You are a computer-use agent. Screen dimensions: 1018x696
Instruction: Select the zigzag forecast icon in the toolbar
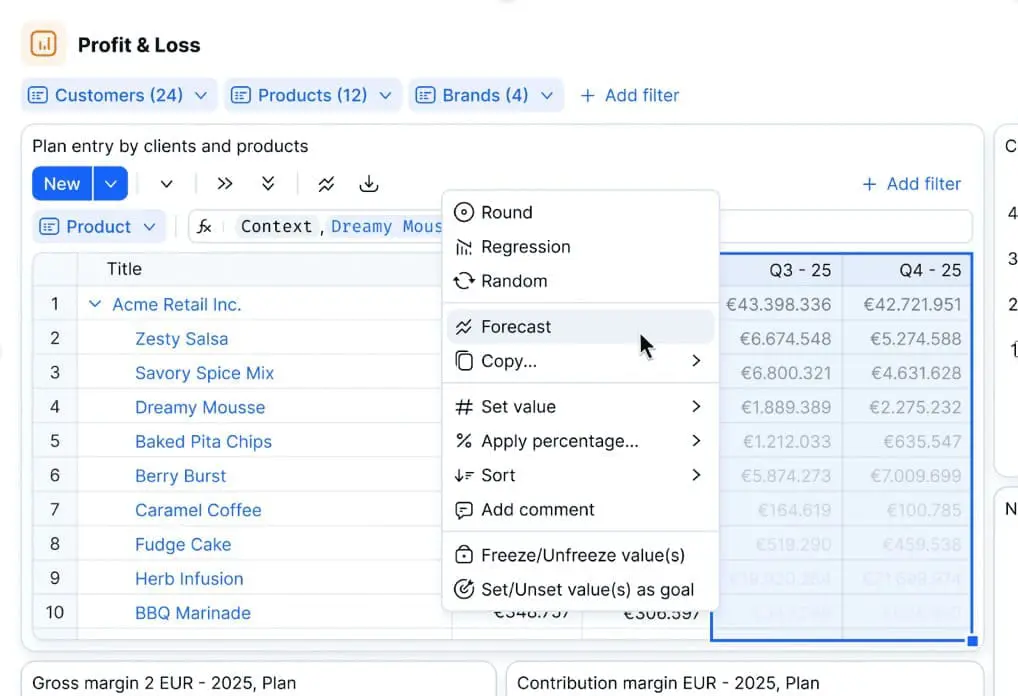[x=326, y=184]
